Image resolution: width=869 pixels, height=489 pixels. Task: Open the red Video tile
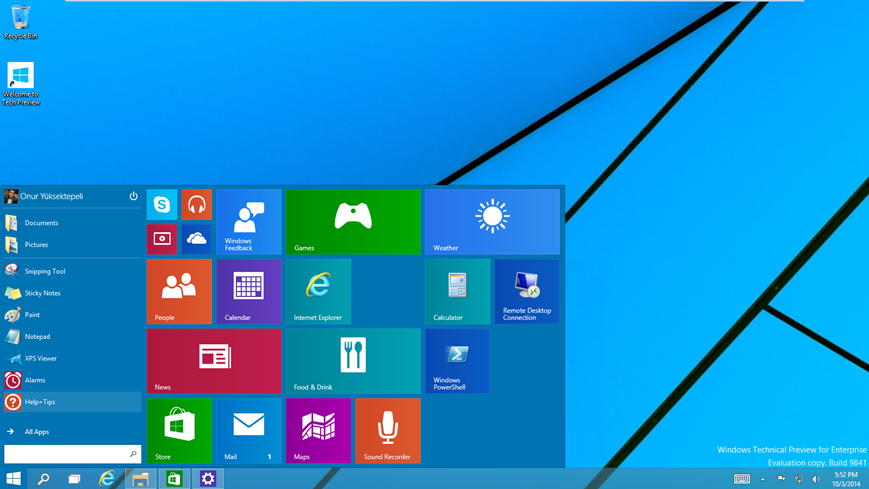coord(162,239)
